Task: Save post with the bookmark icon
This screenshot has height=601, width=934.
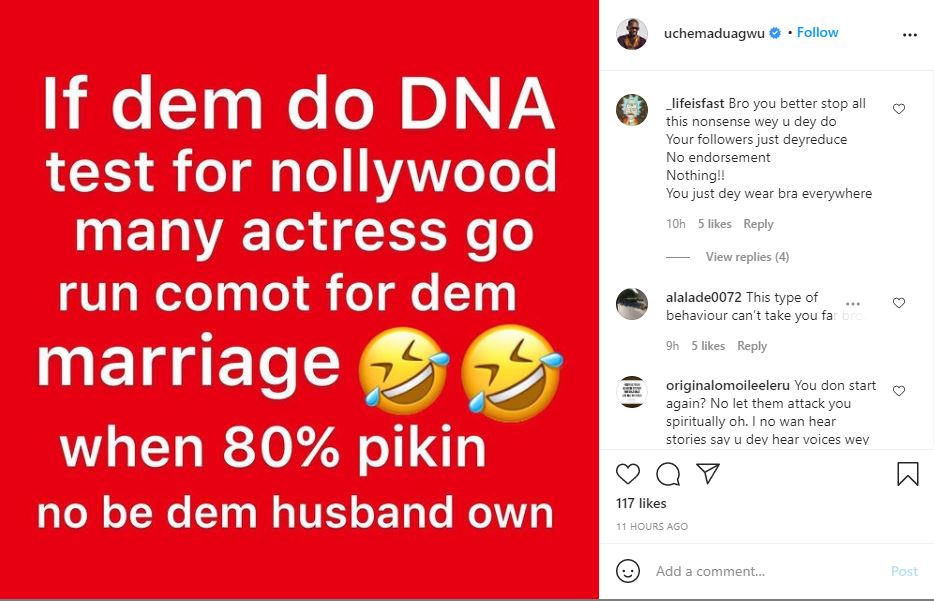Action: pos(908,474)
